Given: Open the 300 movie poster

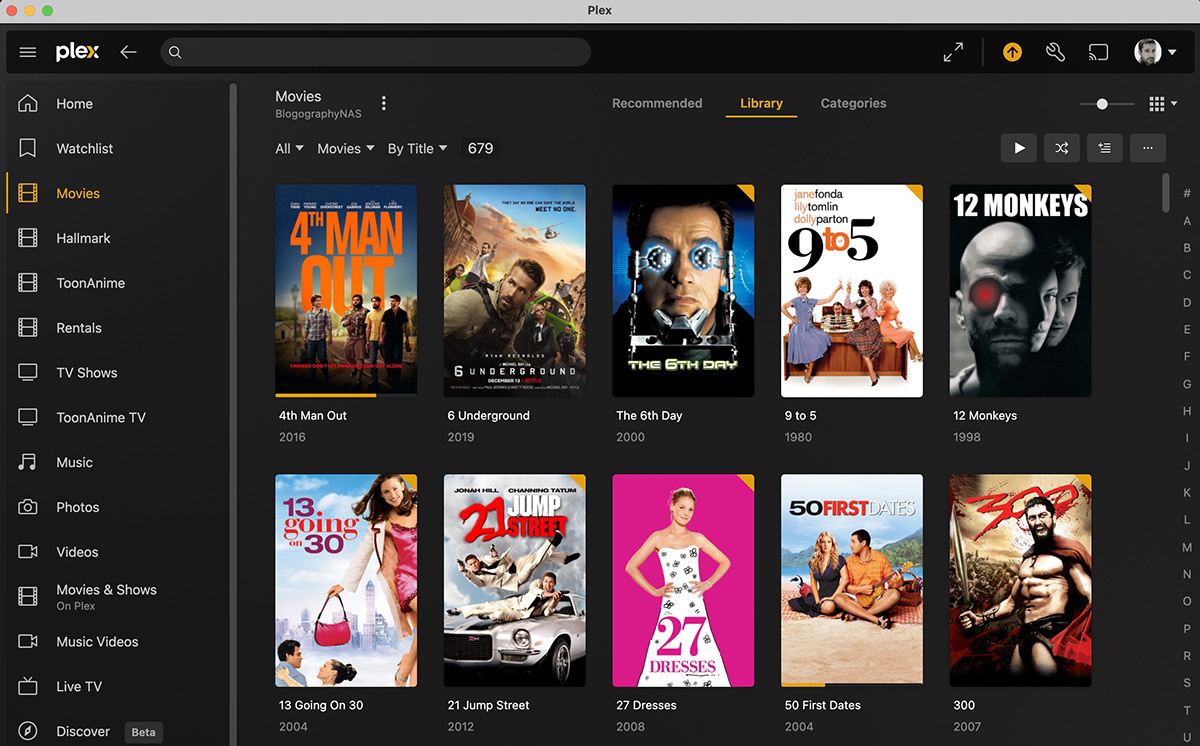Looking at the screenshot, I should click(x=1020, y=580).
